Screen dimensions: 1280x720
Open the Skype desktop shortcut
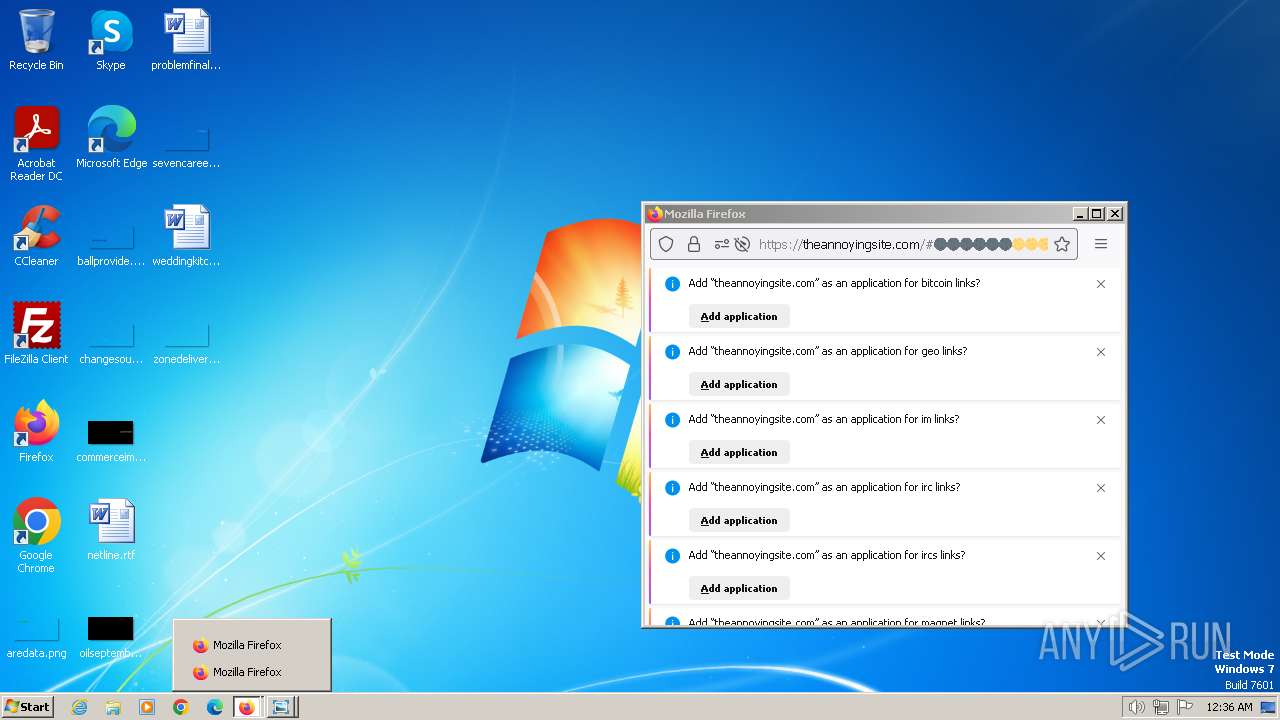(110, 40)
